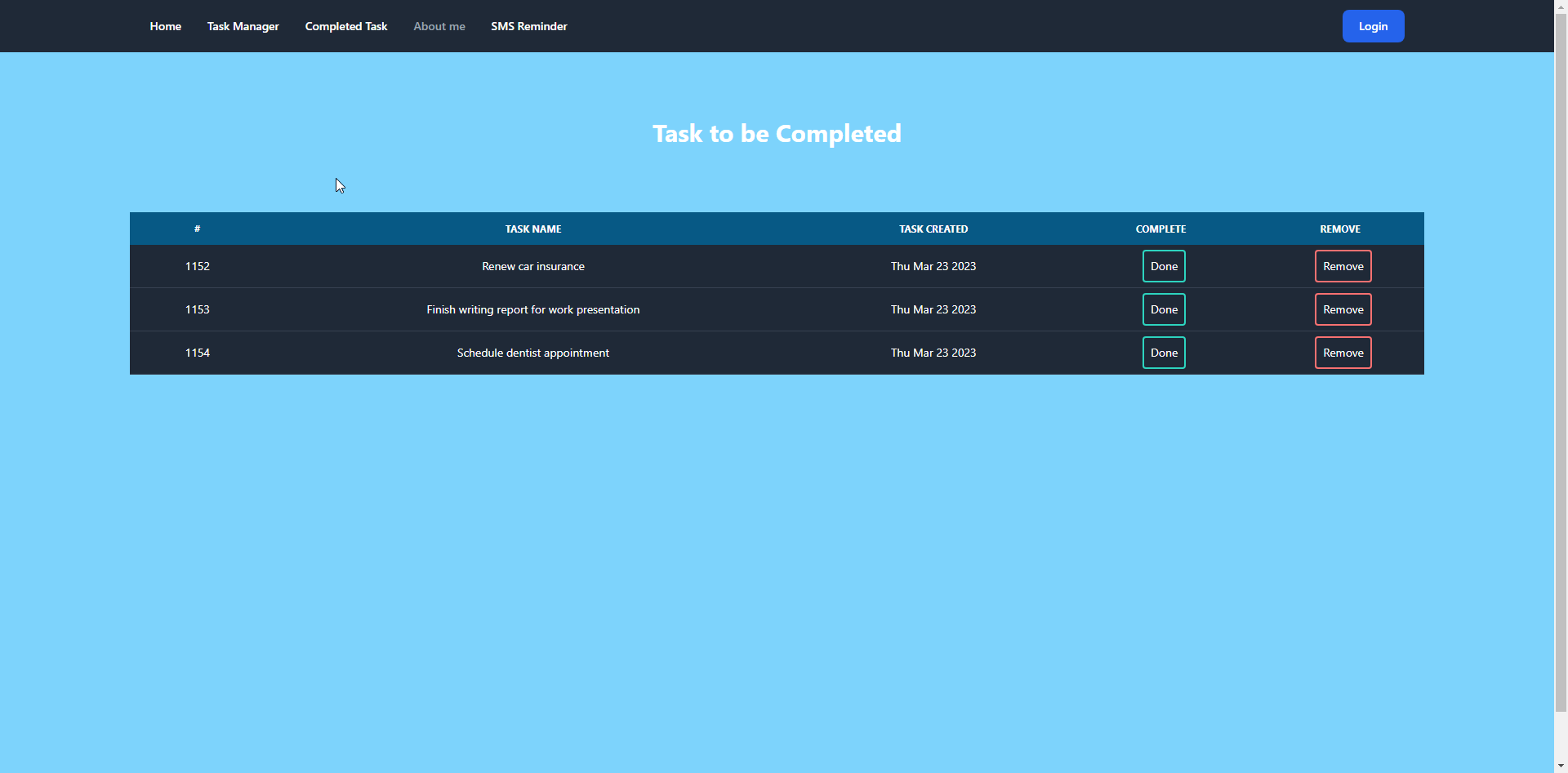This screenshot has width=1568, height=773.
Task: Click the 'Task to be Completed' heading
Action: click(x=777, y=133)
